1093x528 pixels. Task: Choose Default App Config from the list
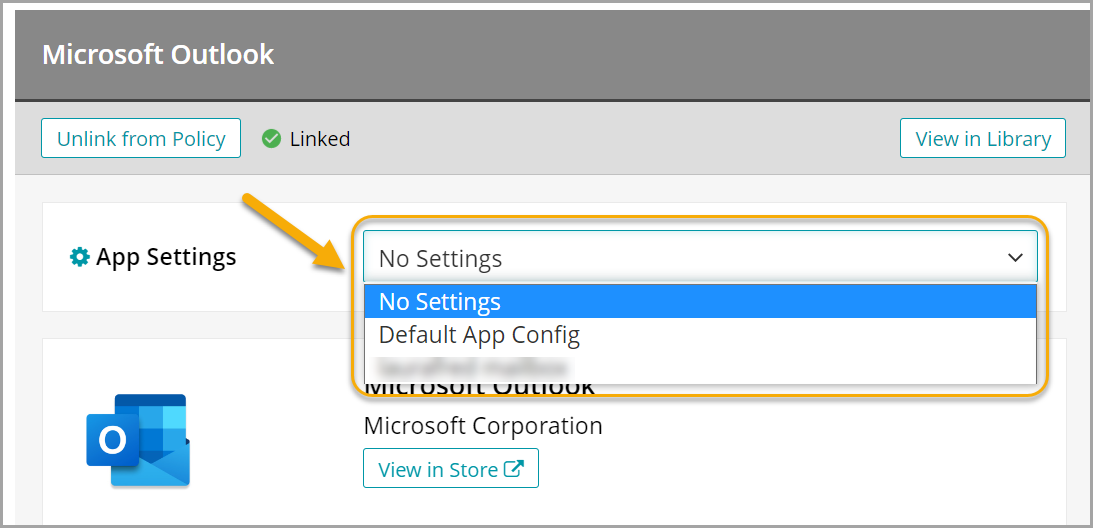point(480,335)
